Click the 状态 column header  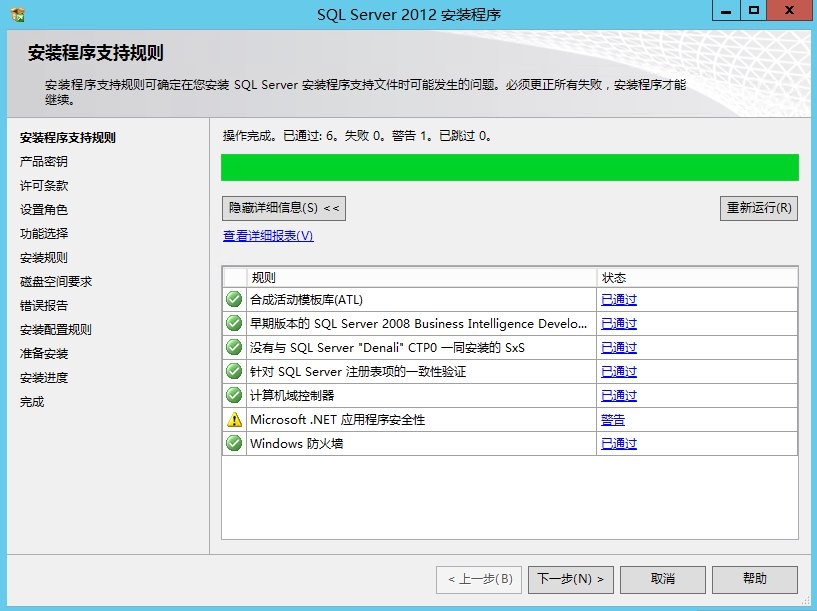click(697, 278)
